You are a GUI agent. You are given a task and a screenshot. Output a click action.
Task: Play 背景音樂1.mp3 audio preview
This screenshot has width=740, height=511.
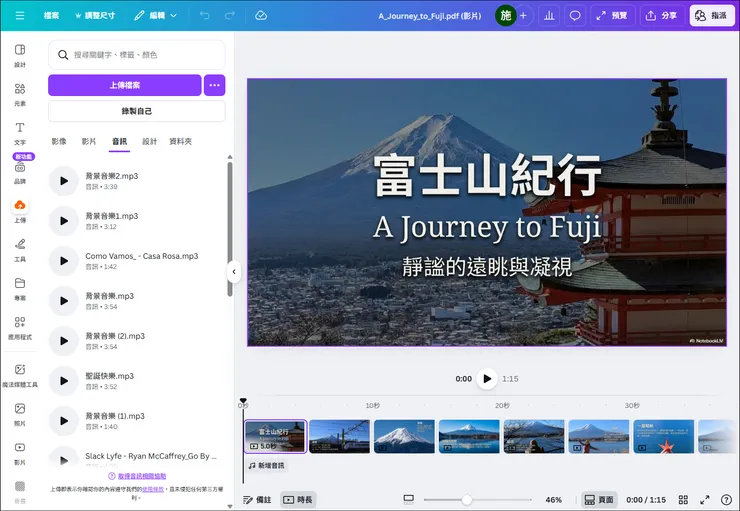pos(64,221)
